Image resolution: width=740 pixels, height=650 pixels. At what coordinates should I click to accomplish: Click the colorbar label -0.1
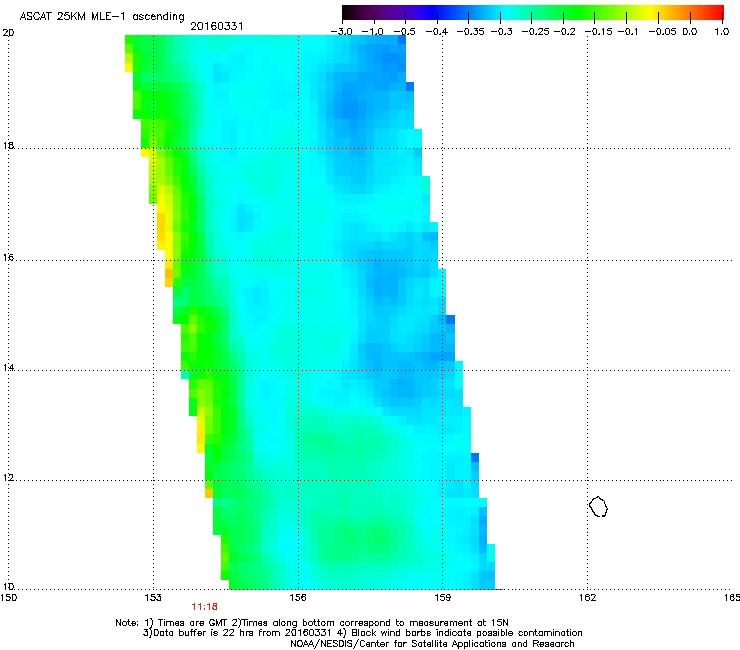(x=628, y=32)
